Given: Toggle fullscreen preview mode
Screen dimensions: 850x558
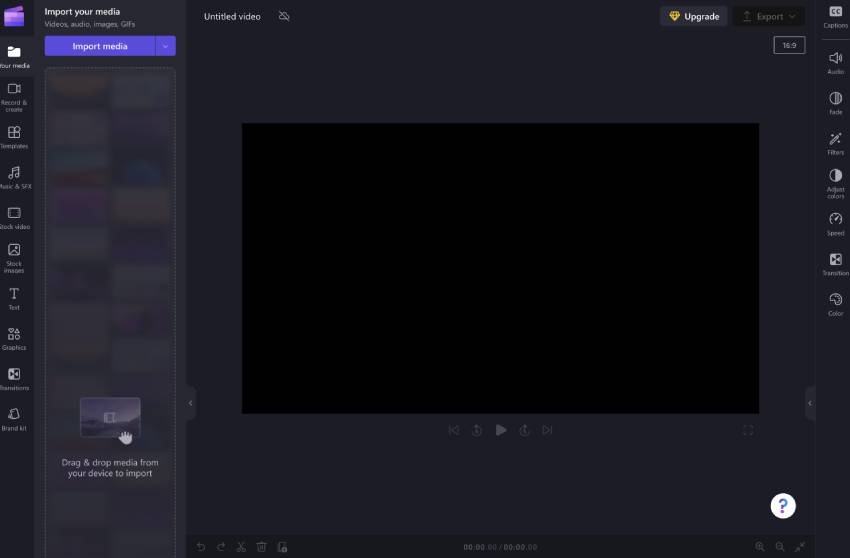Looking at the screenshot, I should [x=748, y=430].
